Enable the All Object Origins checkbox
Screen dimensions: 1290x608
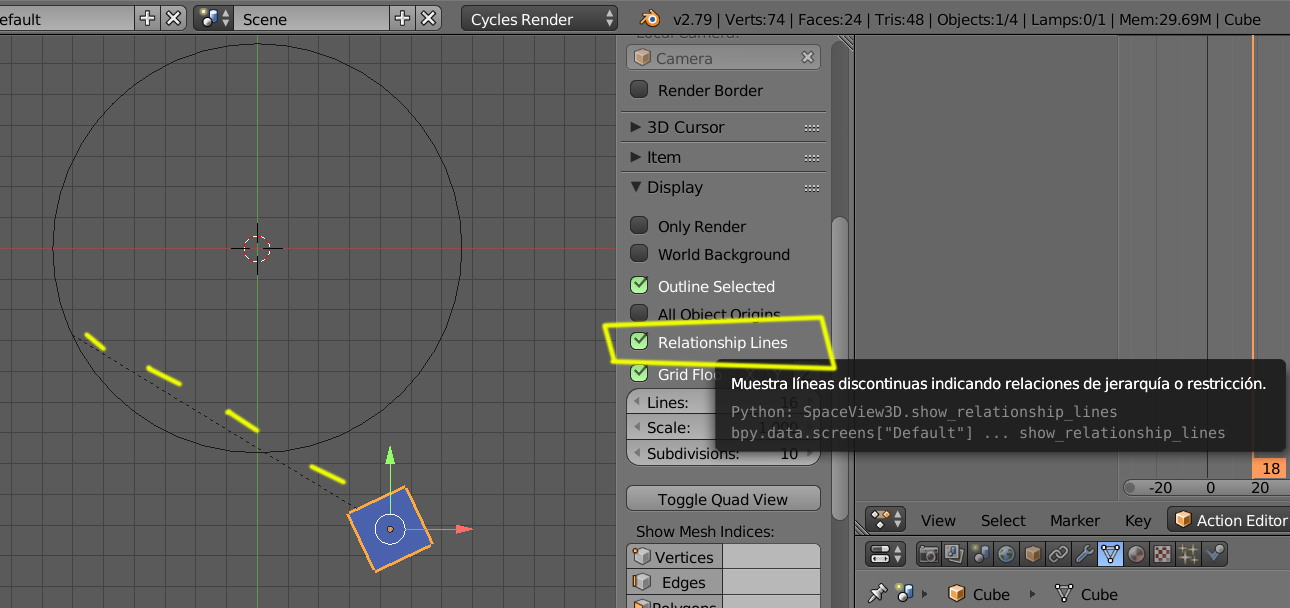coord(639,314)
